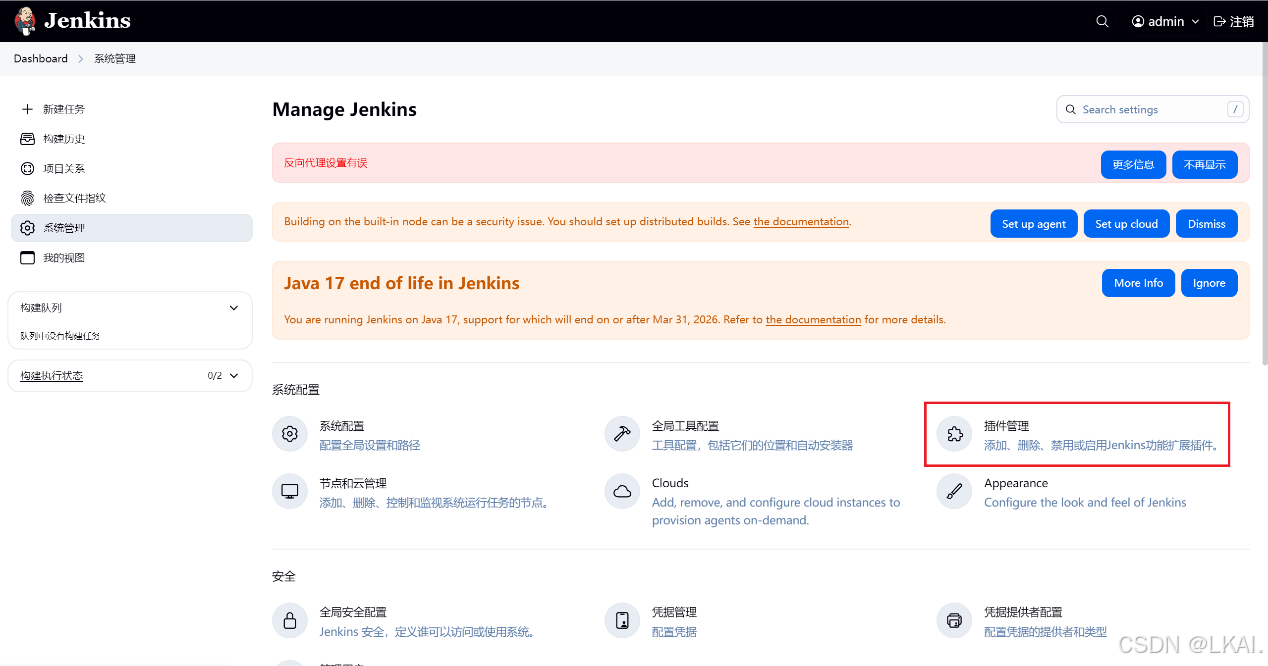The image size is (1268, 666).
Task: Click the logout arrow icon
Action: coord(1219,21)
